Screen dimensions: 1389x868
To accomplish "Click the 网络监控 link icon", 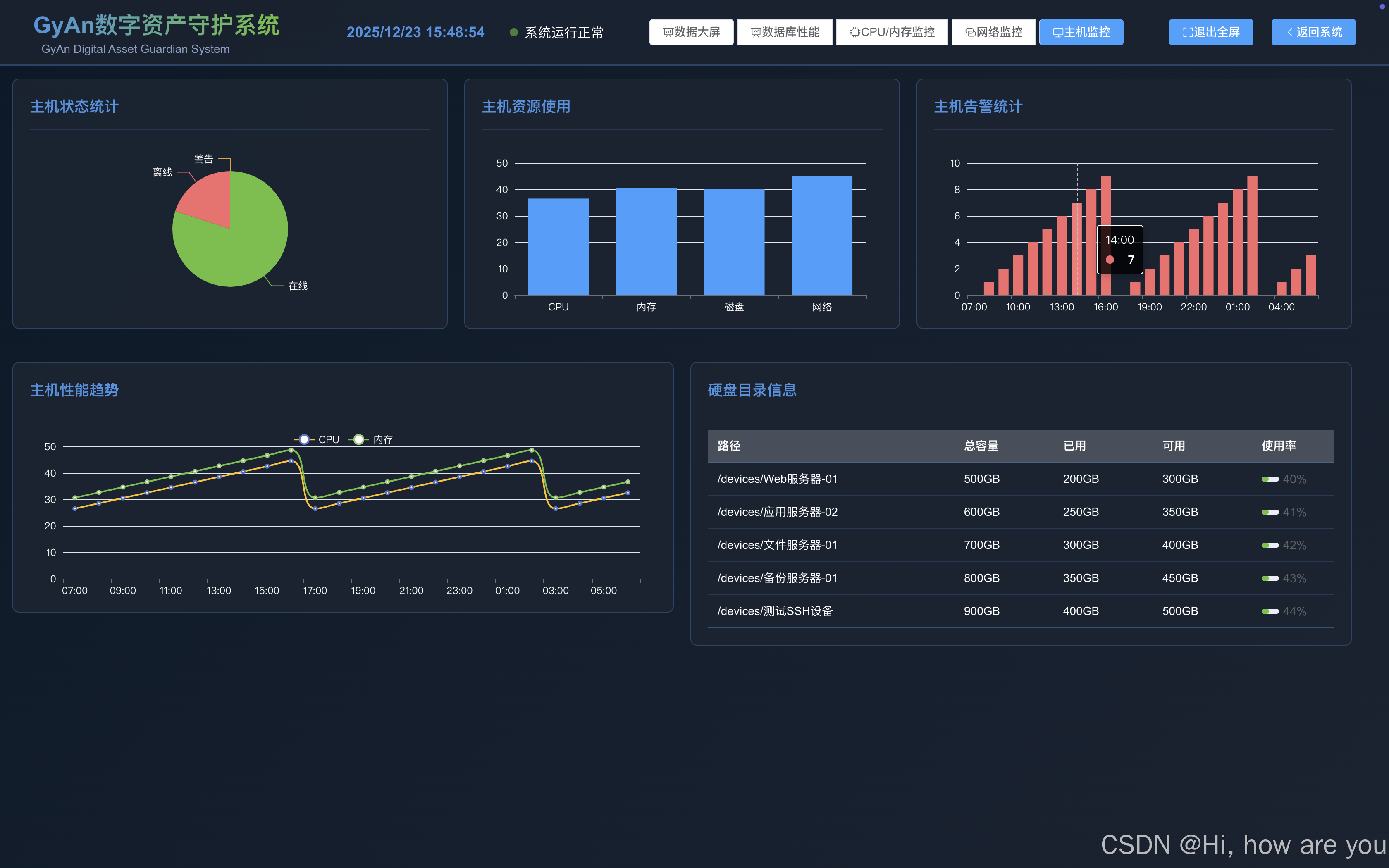I will (970, 33).
